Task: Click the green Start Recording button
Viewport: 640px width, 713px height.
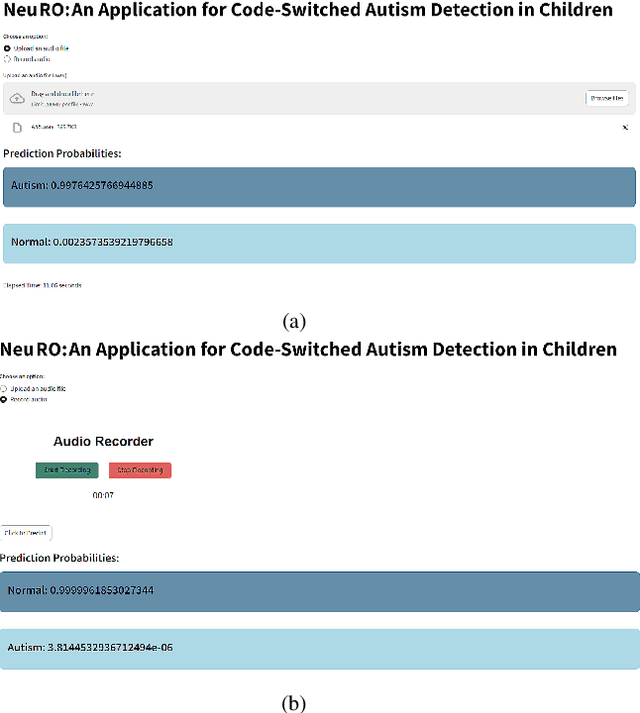Action: click(66, 470)
